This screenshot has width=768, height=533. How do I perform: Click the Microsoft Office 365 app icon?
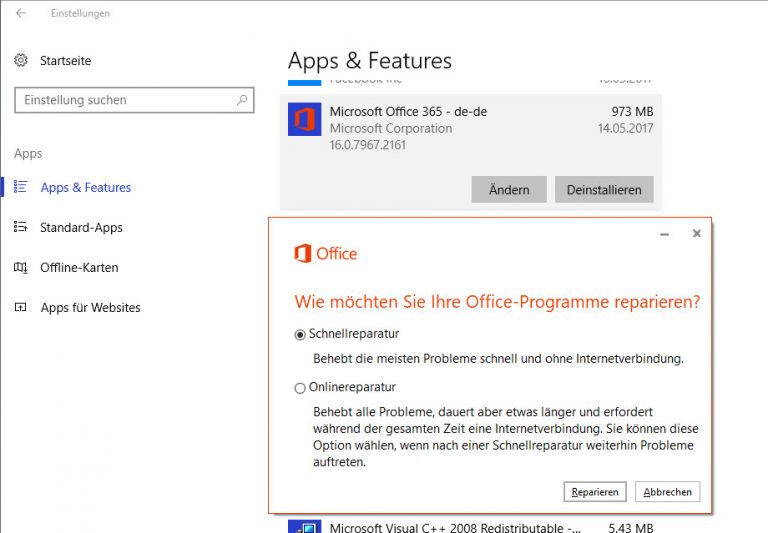click(305, 119)
